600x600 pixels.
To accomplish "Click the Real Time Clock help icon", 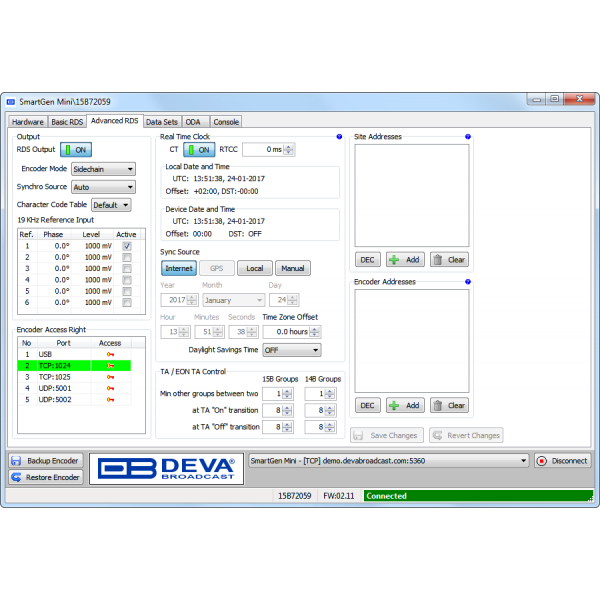I will coord(339,137).
